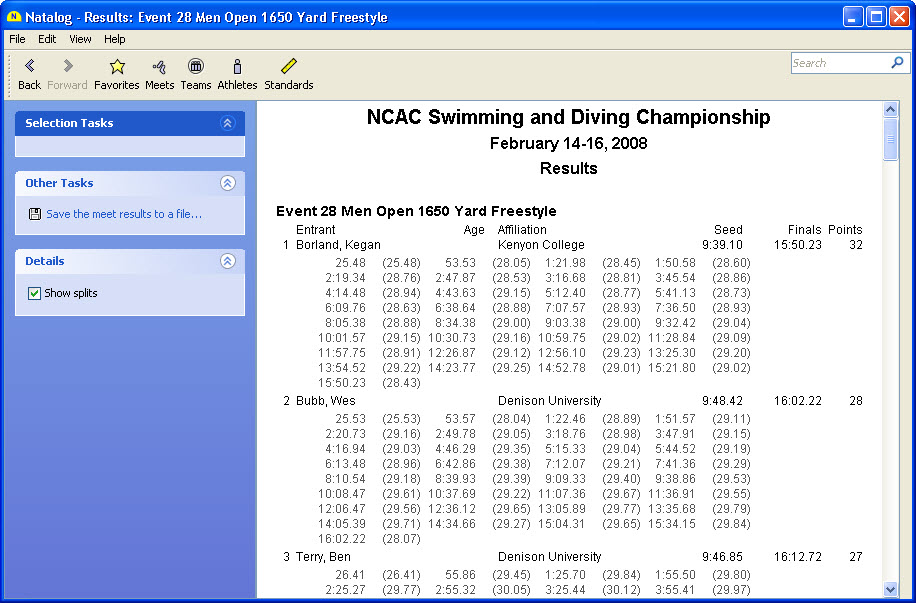Uncheck the Show splits checkbox
The width and height of the screenshot is (916, 603).
pyautogui.click(x=35, y=293)
